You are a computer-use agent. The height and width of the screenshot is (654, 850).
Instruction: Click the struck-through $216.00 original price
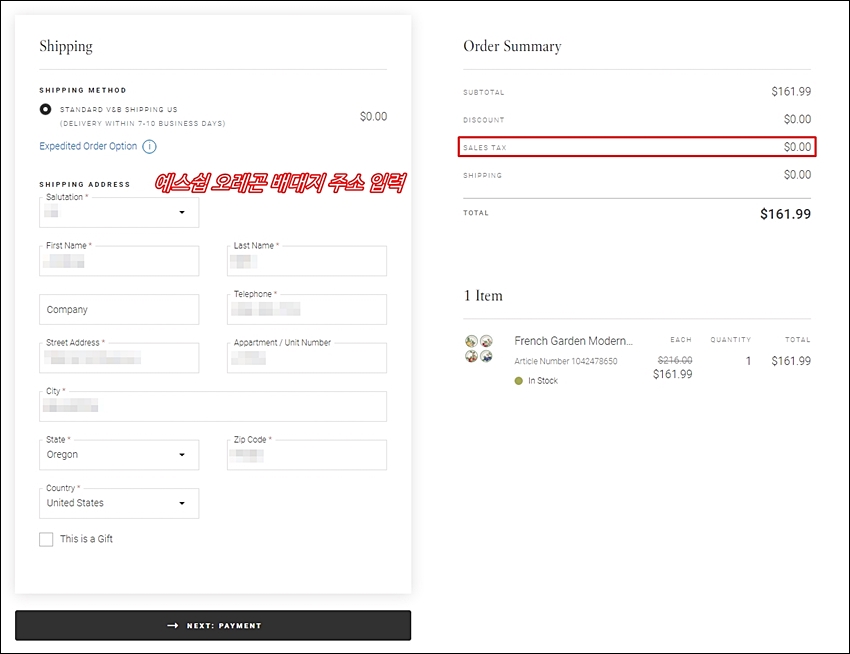675,360
